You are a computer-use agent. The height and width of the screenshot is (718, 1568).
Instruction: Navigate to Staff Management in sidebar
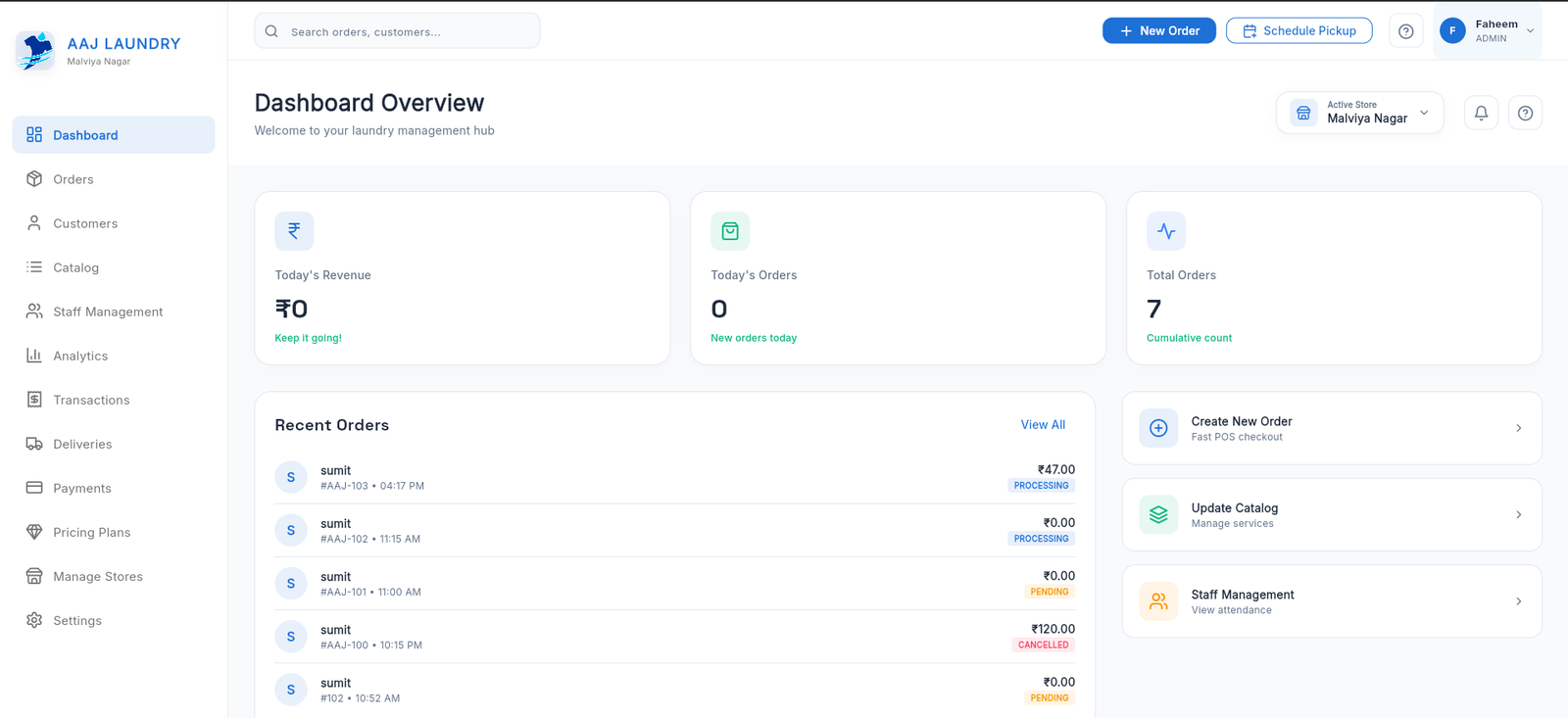pyautogui.click(x=114, y=311)
